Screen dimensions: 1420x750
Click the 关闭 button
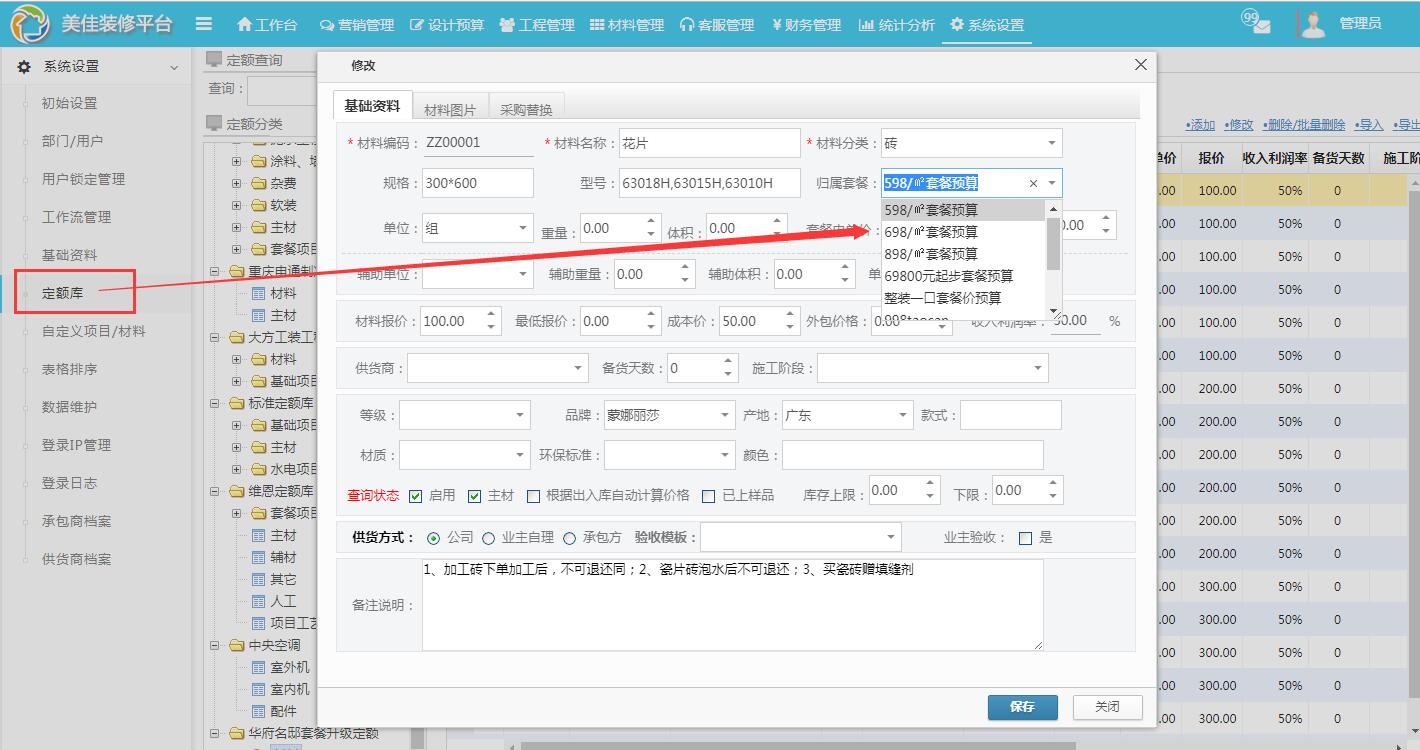tap(1107, 707)
